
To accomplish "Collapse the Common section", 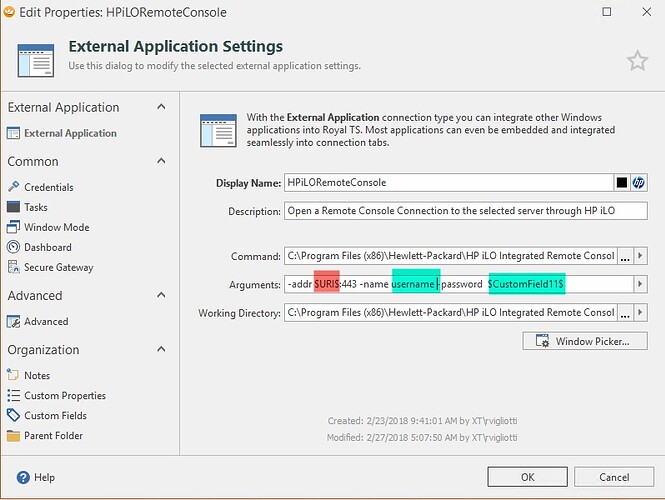I will [x=162, y=161].
